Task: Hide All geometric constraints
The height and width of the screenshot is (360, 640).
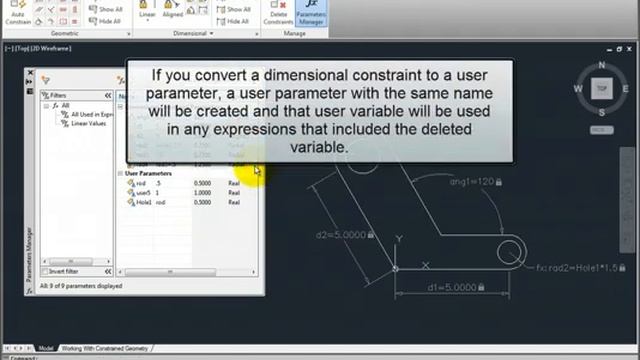Action: (105, 21)
